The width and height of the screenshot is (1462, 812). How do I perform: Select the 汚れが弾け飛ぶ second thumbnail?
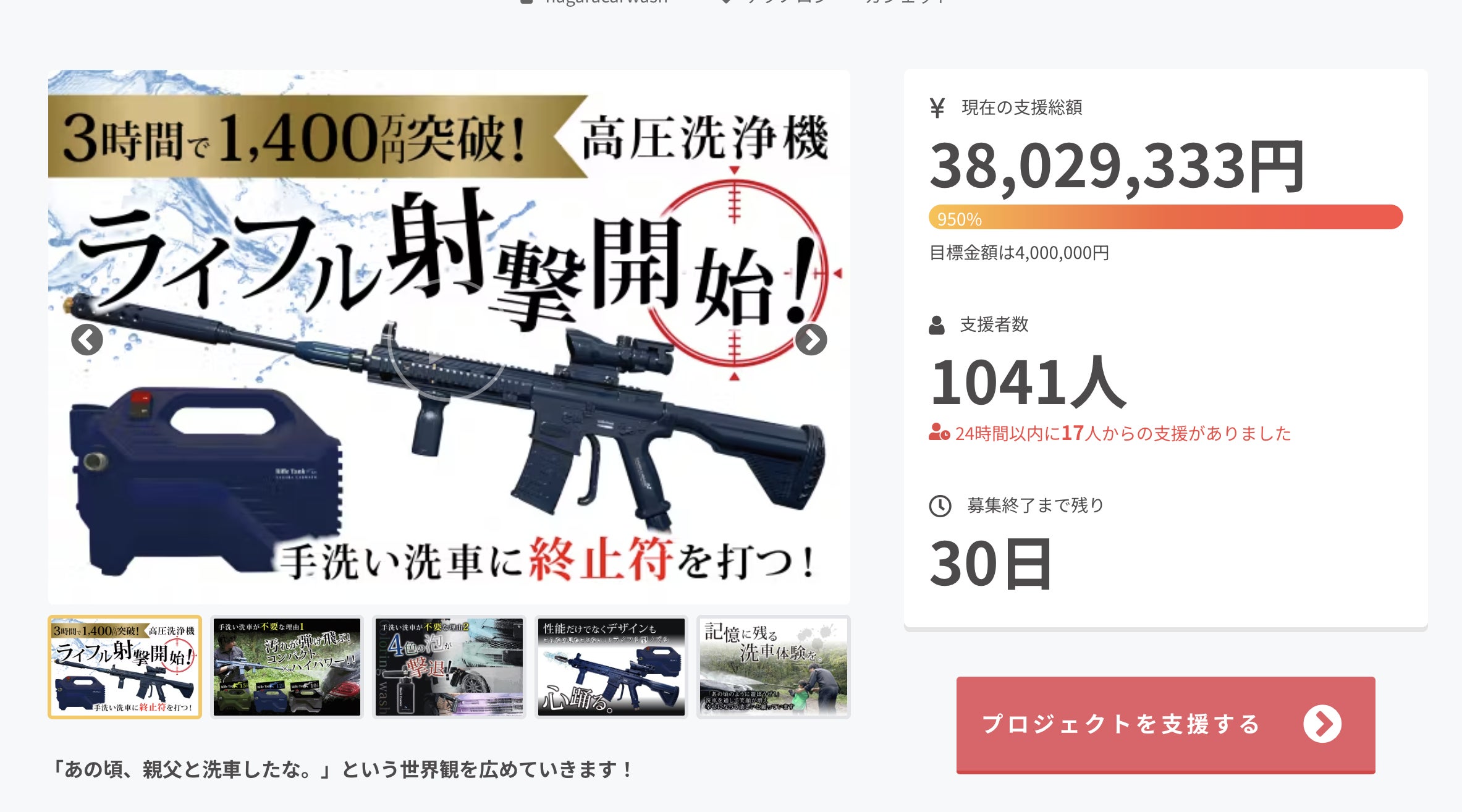[287, 667]
